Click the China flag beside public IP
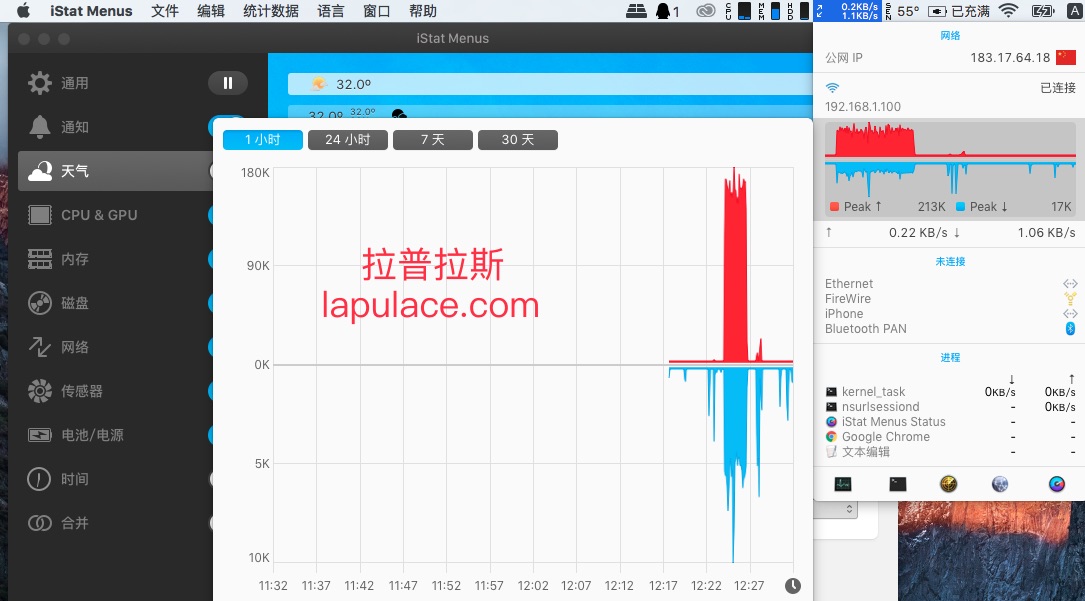This screenshot has width=1085, height=601. tap(1066, 57)
